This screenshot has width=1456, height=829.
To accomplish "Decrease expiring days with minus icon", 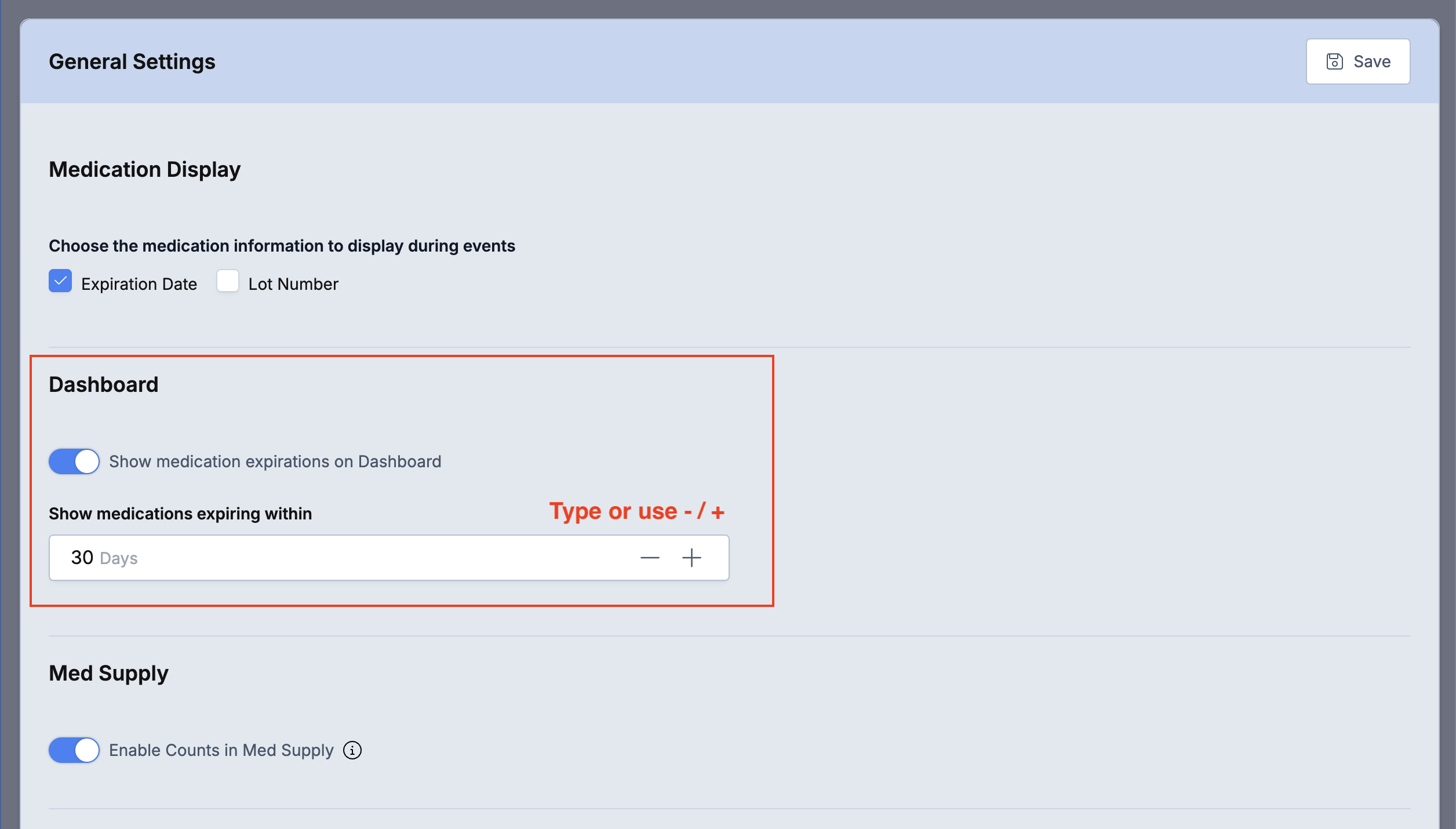I will pyautogui.click(x=650, y=558).
